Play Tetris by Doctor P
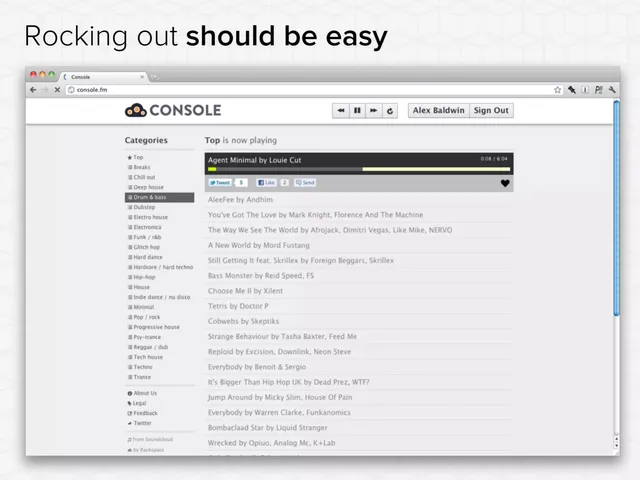640x480 pixels. click(359, 306)
